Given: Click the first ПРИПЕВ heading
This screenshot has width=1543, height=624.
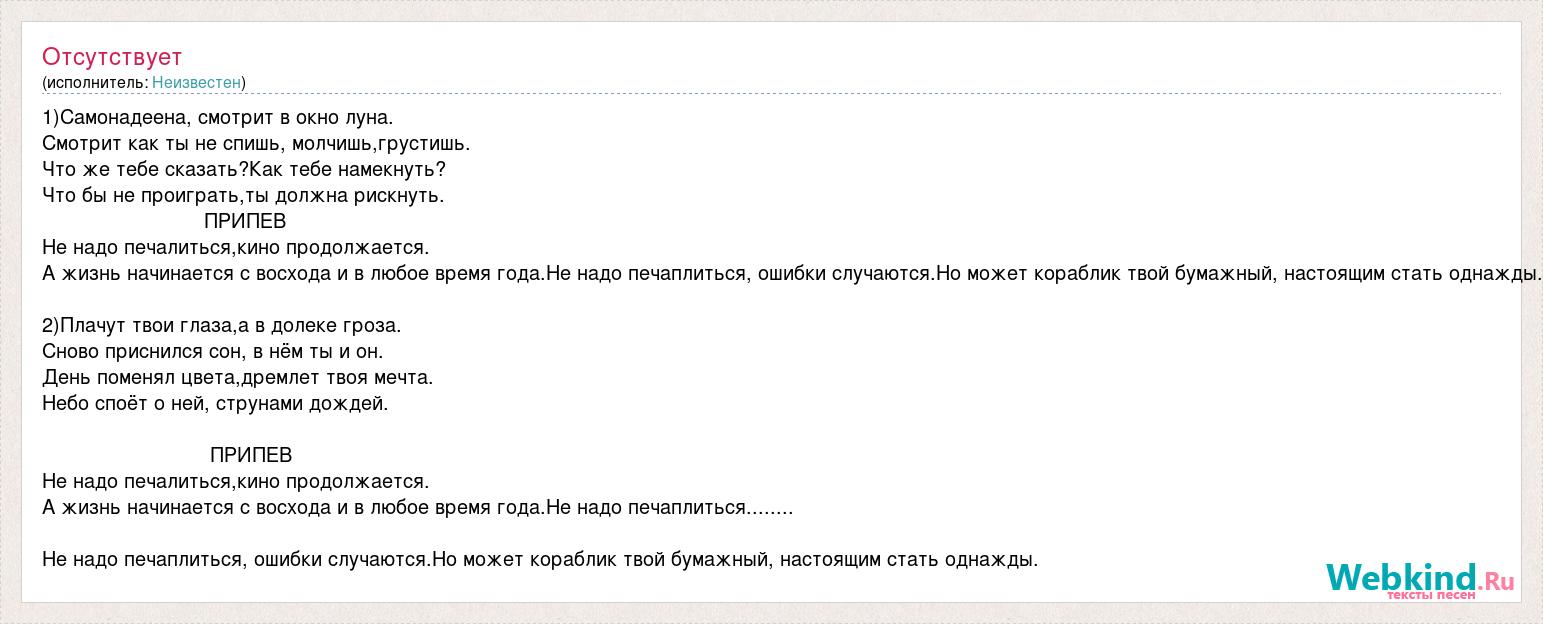Looking at the screenshot, I should tap(245, 222).
